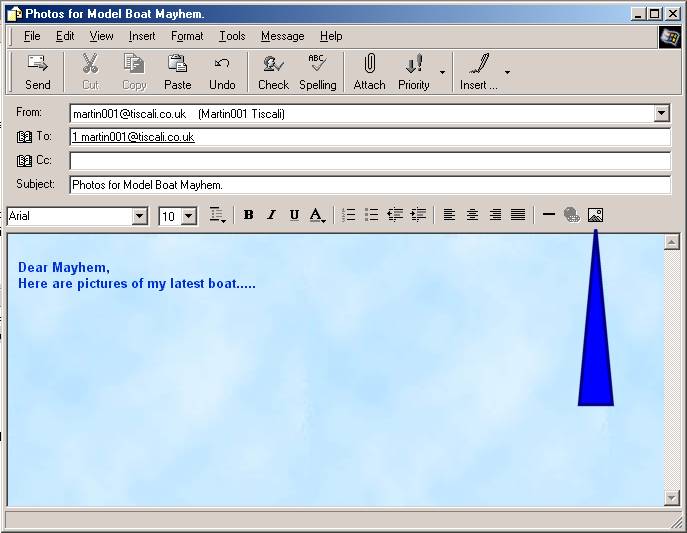Expand the From account dropdown
687x533 pixels.
pos(661,114)
